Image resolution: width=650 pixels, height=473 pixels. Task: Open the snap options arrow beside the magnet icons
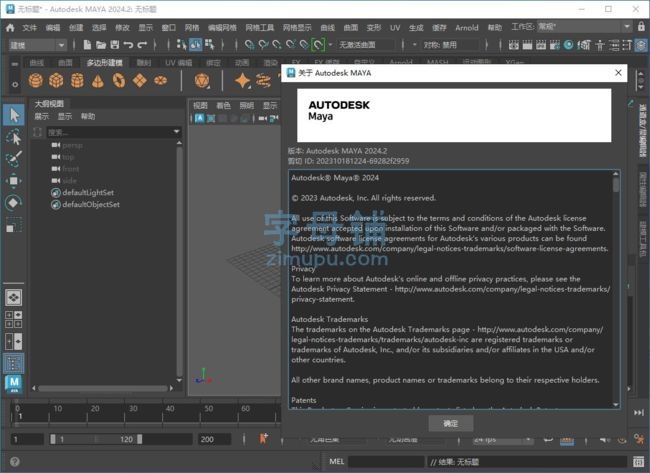pyautogui.click(x=330, y=44)
